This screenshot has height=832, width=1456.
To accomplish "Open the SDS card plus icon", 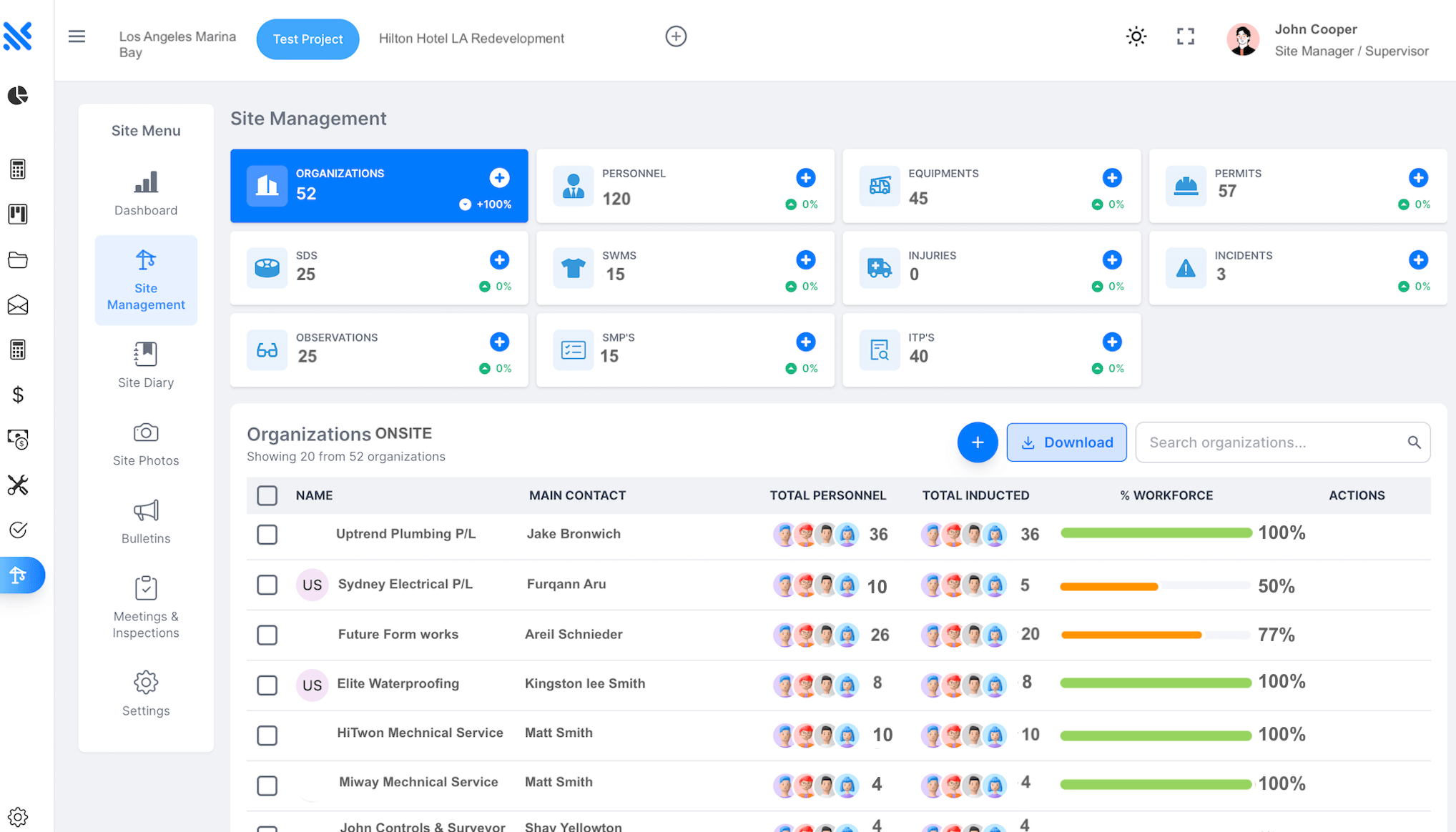I will click(499, 260).
